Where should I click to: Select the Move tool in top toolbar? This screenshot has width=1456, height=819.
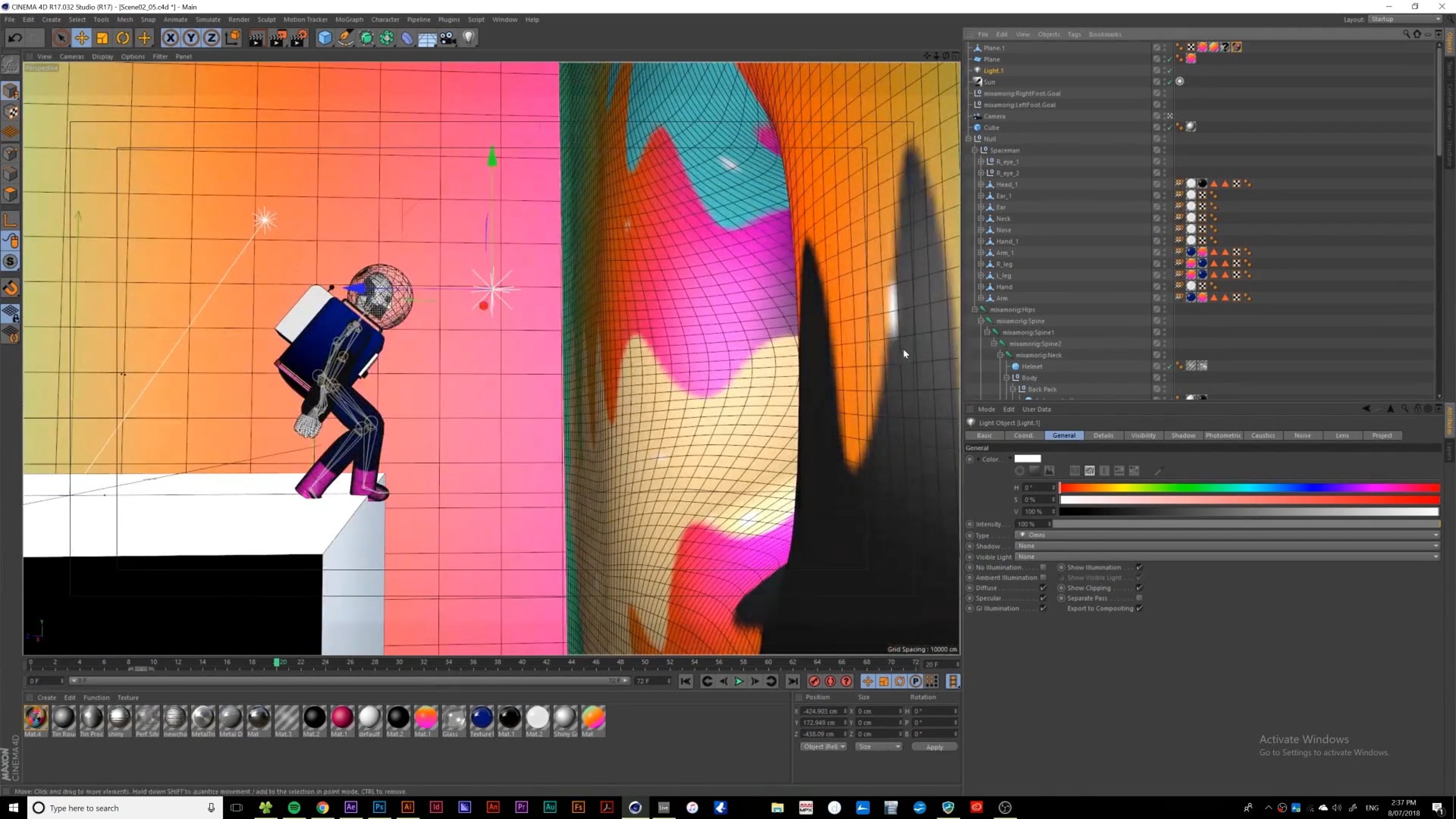coord(81,38)
